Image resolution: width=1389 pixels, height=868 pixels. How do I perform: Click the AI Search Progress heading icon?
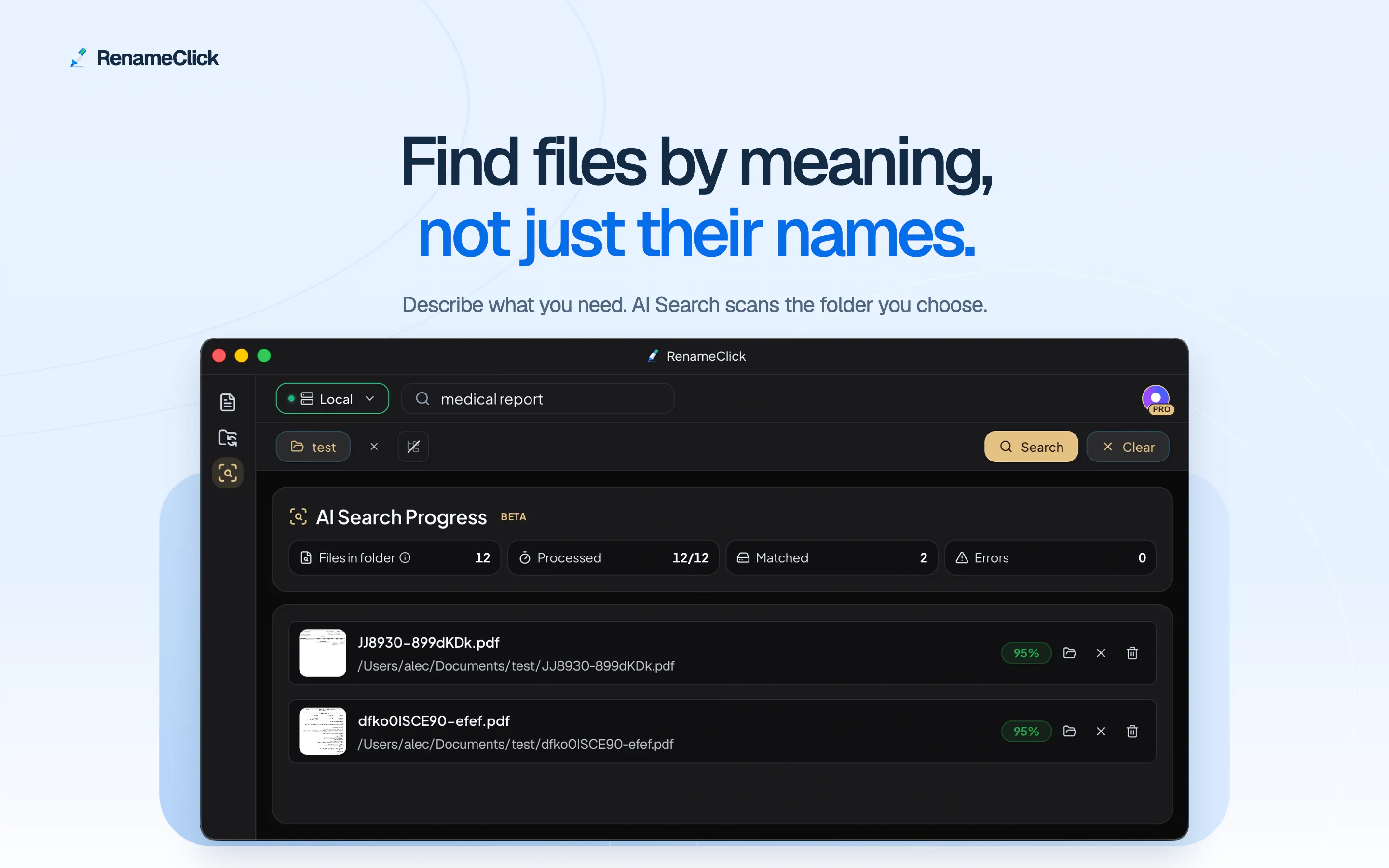point(298,516)
